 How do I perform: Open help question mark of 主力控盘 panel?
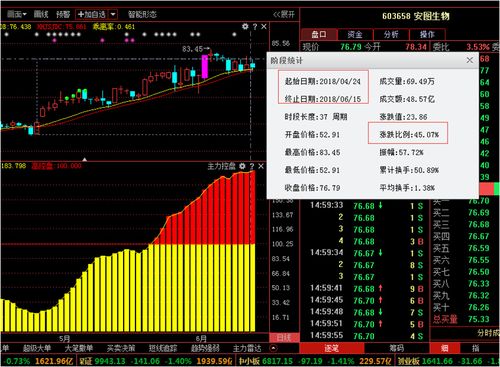(x=252, y=166)
